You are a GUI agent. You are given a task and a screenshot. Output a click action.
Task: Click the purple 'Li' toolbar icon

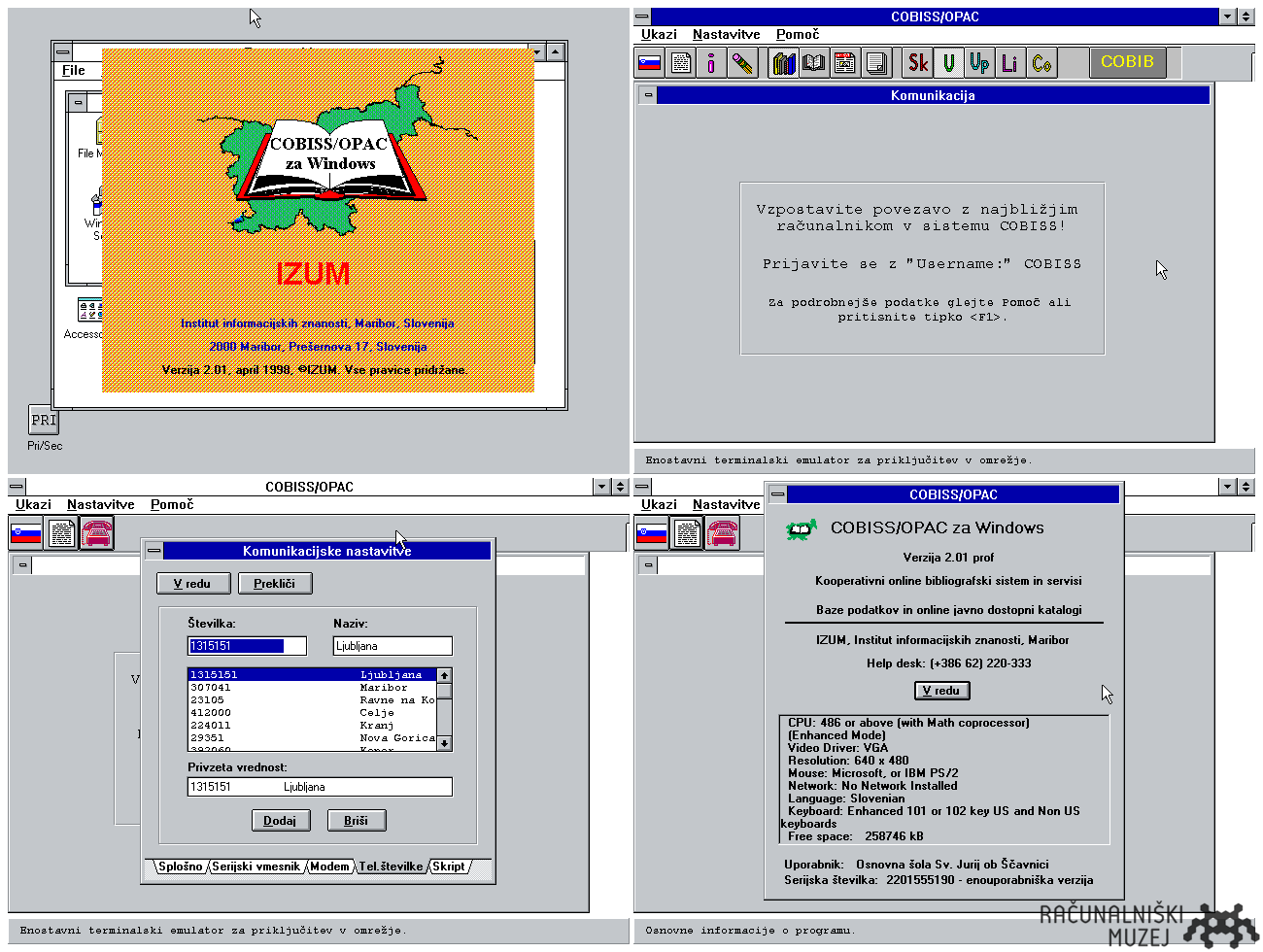click(1010, 63)
